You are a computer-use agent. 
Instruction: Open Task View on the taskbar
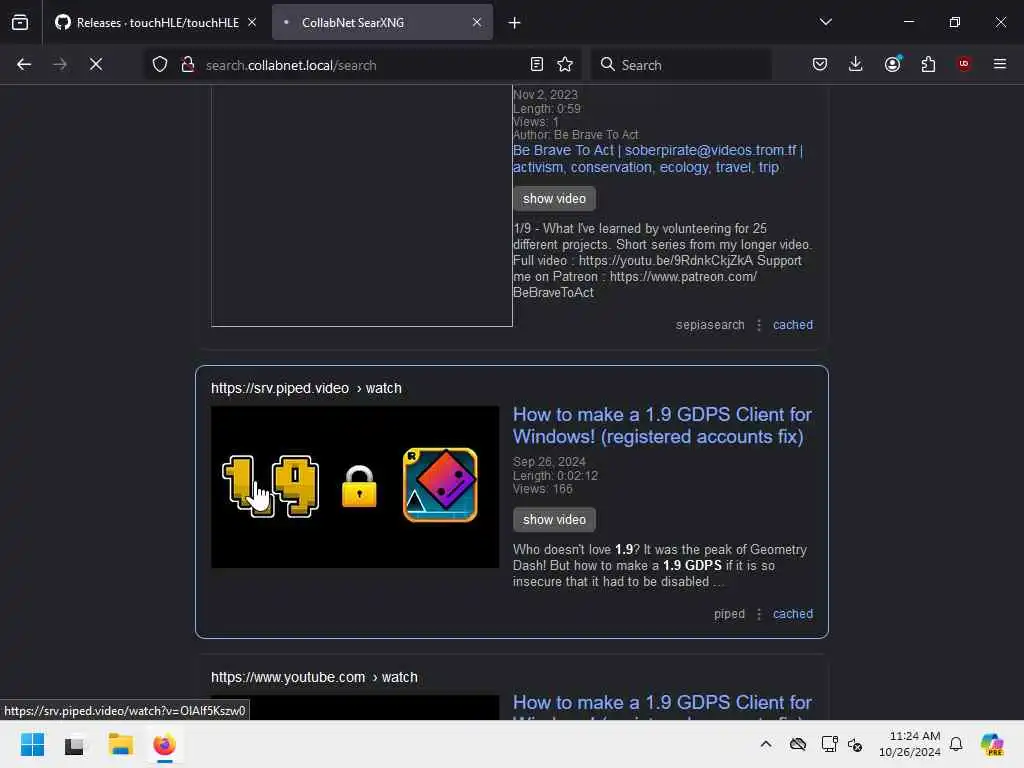pos(74,744)
